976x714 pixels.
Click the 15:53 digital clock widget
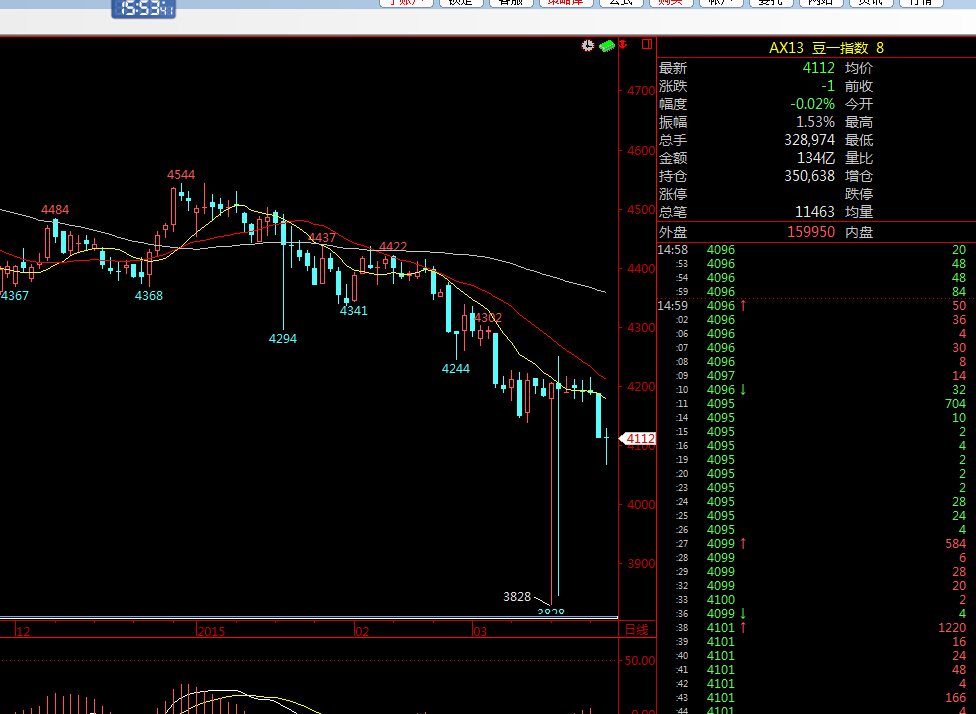click(142, 9)
